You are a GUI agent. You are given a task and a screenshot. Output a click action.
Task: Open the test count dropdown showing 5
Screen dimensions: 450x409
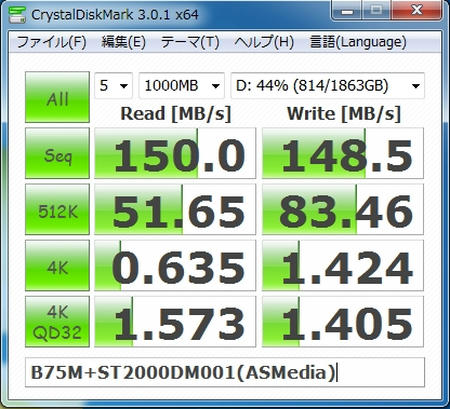click(x=114, y=86)
